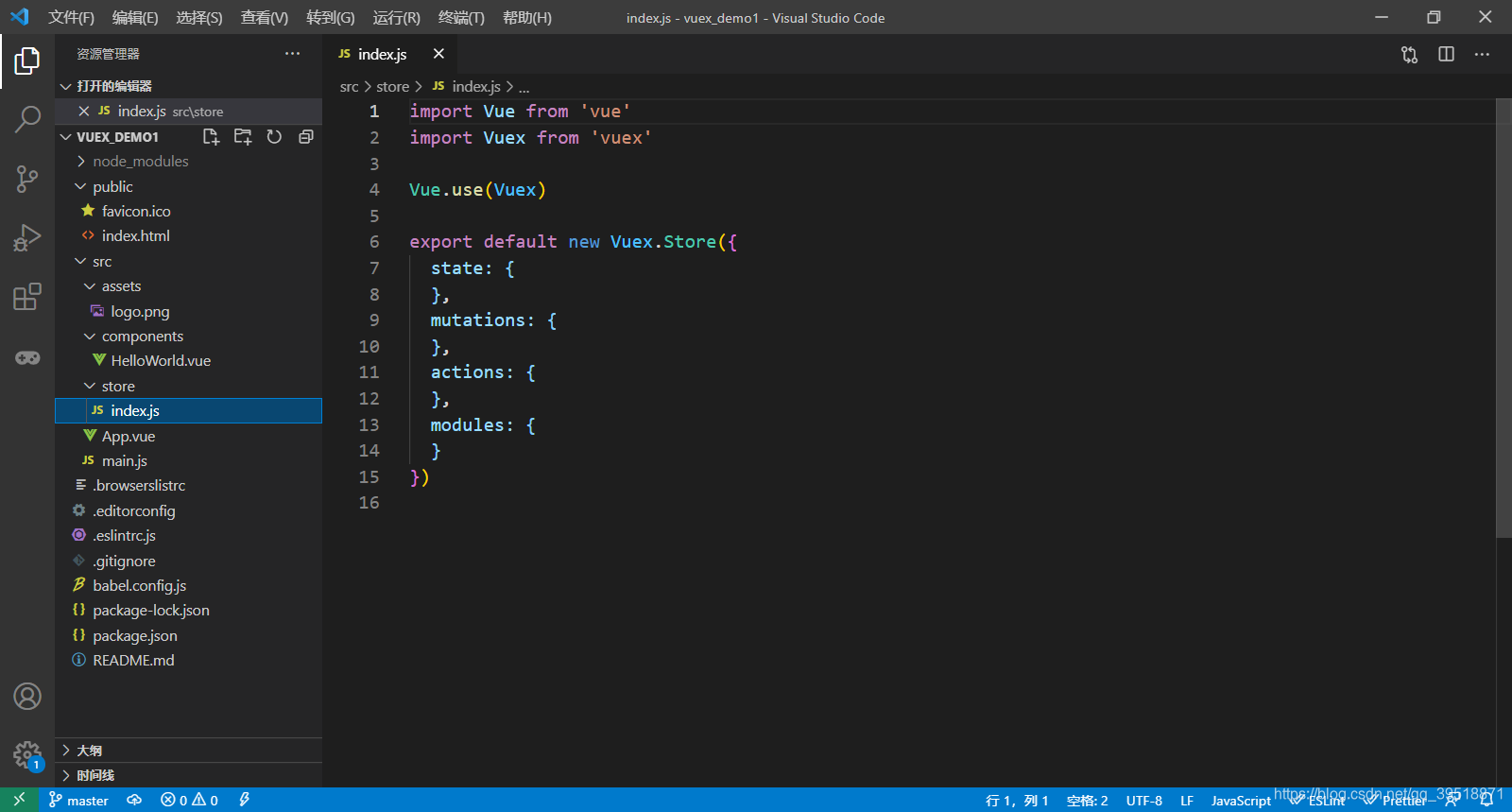Screen dimensions: 1512x812
Task: Open the Accounts menu icon
Action: [x=27, y=697]
